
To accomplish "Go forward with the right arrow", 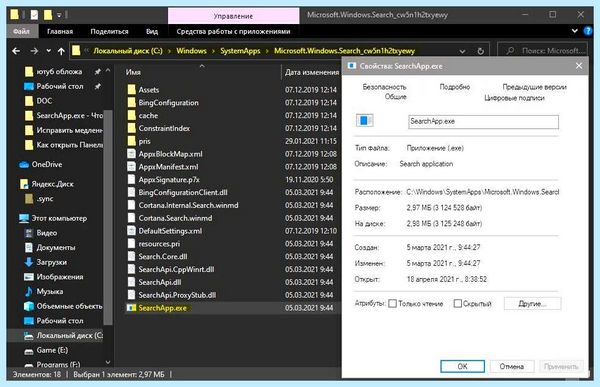I will [34, 51].
